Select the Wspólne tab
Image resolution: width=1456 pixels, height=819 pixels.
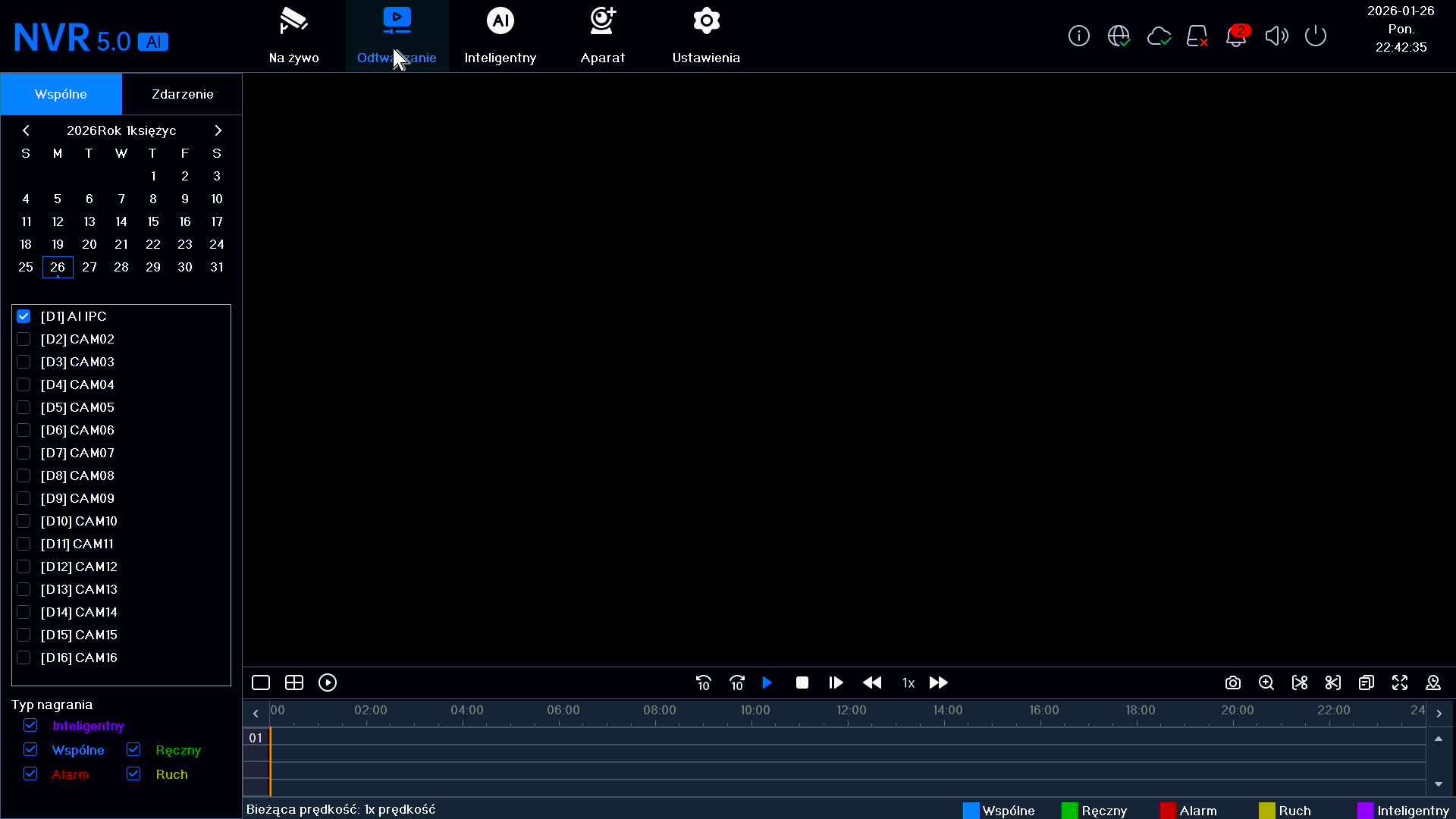[x=61, y=94]
